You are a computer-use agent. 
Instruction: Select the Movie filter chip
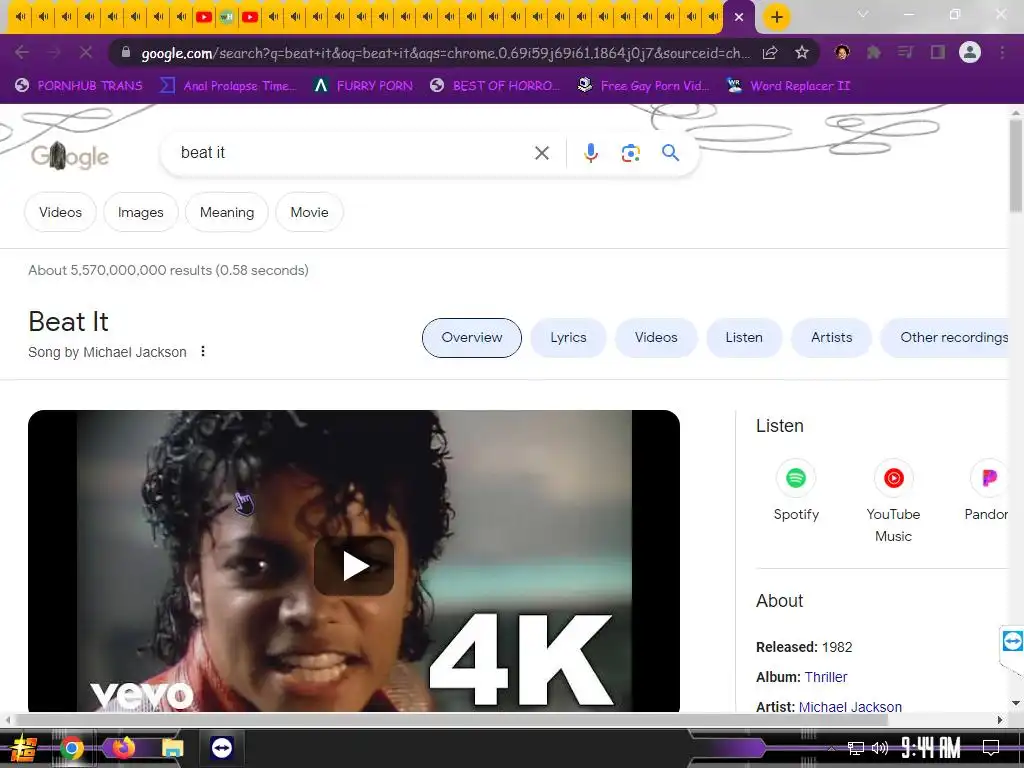310,212
